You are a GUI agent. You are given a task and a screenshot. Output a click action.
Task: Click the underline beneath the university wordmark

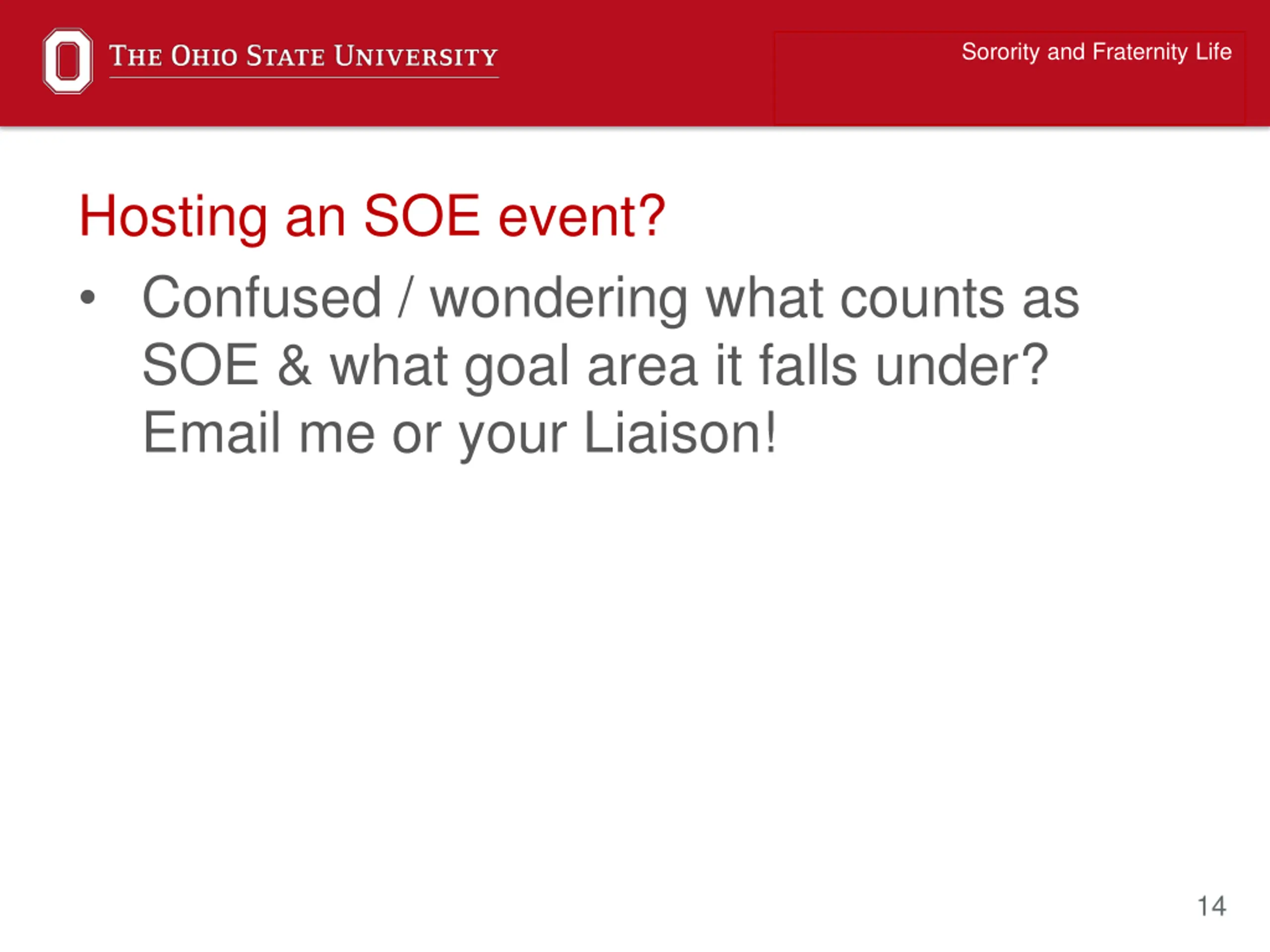pos(304,77)
